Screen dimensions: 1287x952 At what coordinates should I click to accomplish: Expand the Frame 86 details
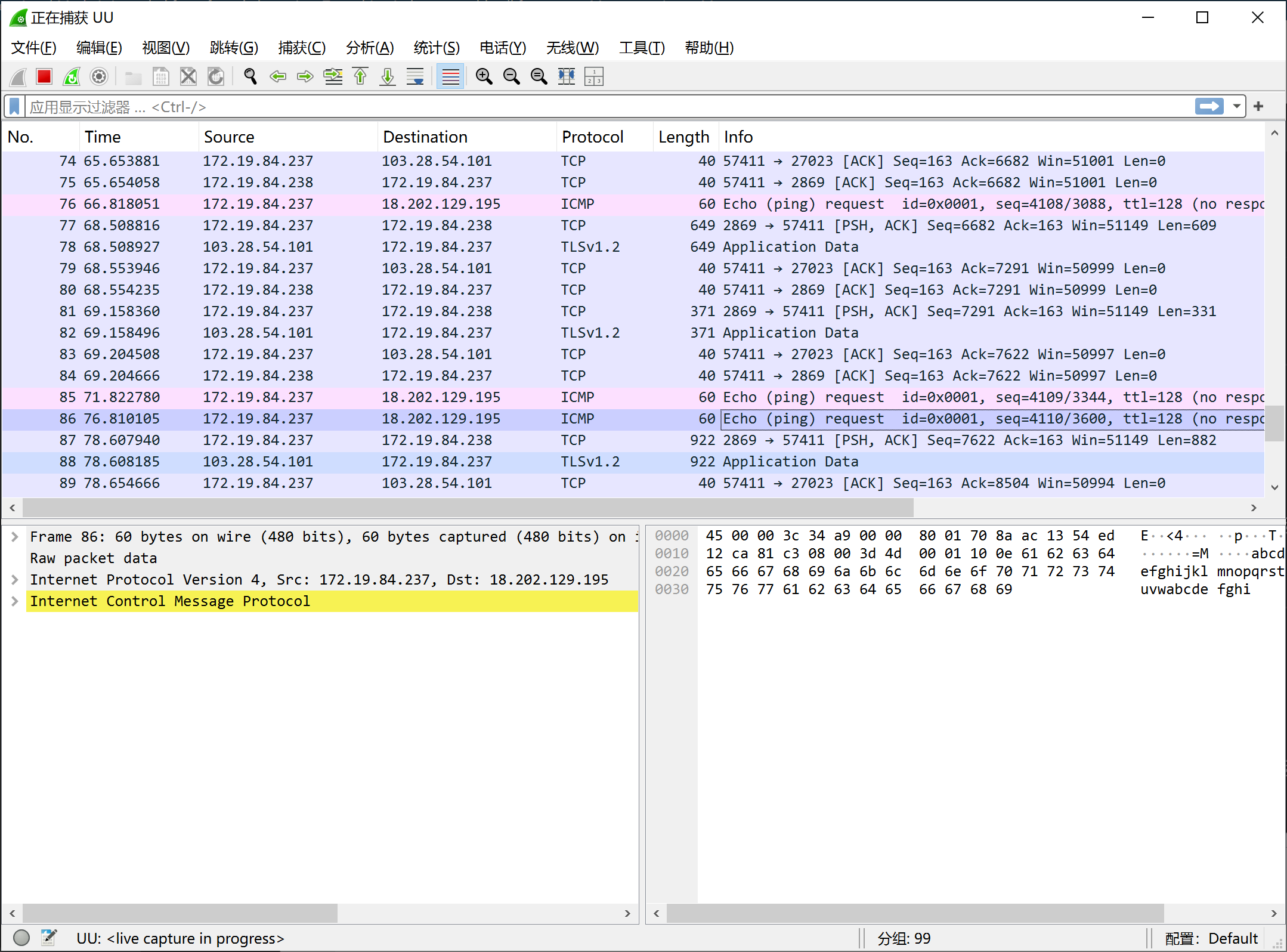pyautogui.click(x=15, y=537)
